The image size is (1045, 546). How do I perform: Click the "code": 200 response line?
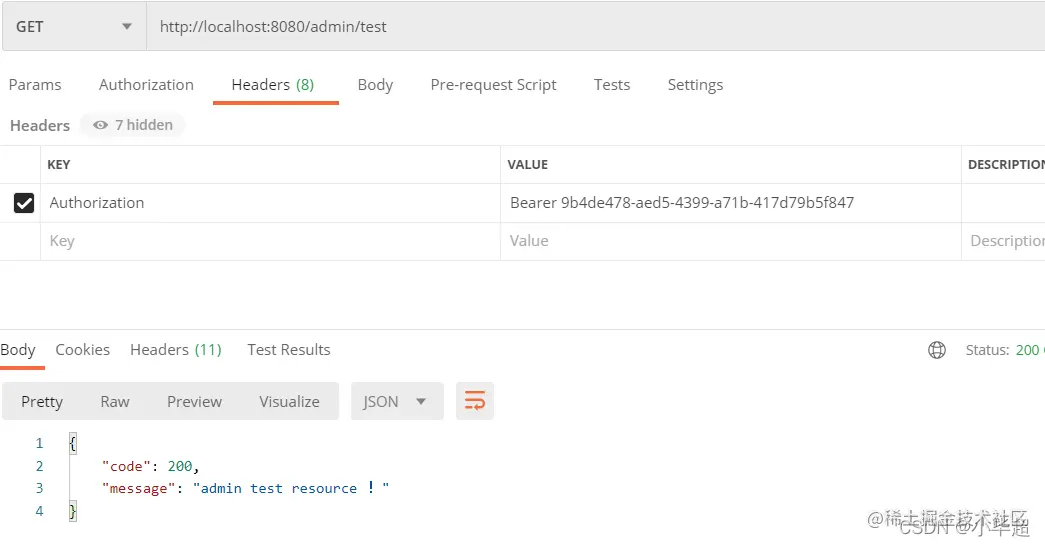click(x=151, y=466)
